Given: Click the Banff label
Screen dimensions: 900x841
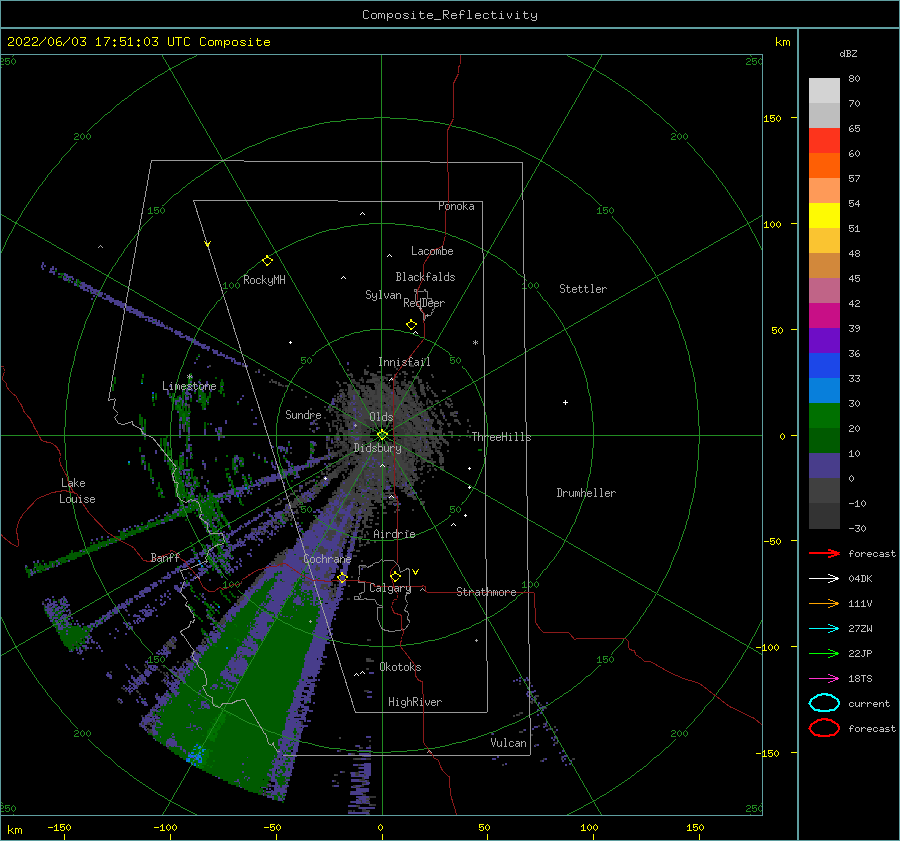Looking at the screenshot, I should [165, 557].
